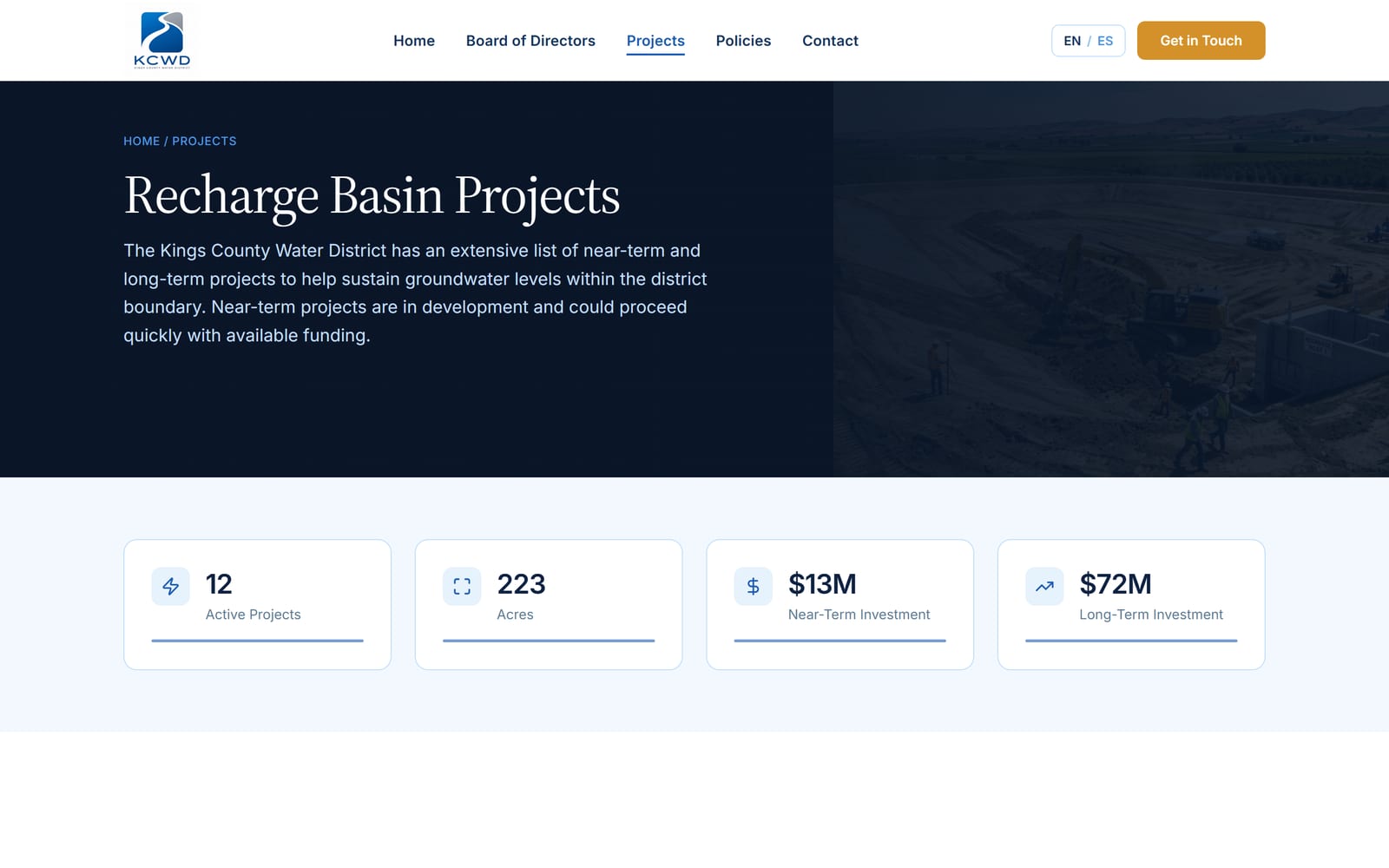Image resolution: width=1389 pixels, height=868 pixels.
Task: Go to Board of Directors page
Action: click(530, 41)
